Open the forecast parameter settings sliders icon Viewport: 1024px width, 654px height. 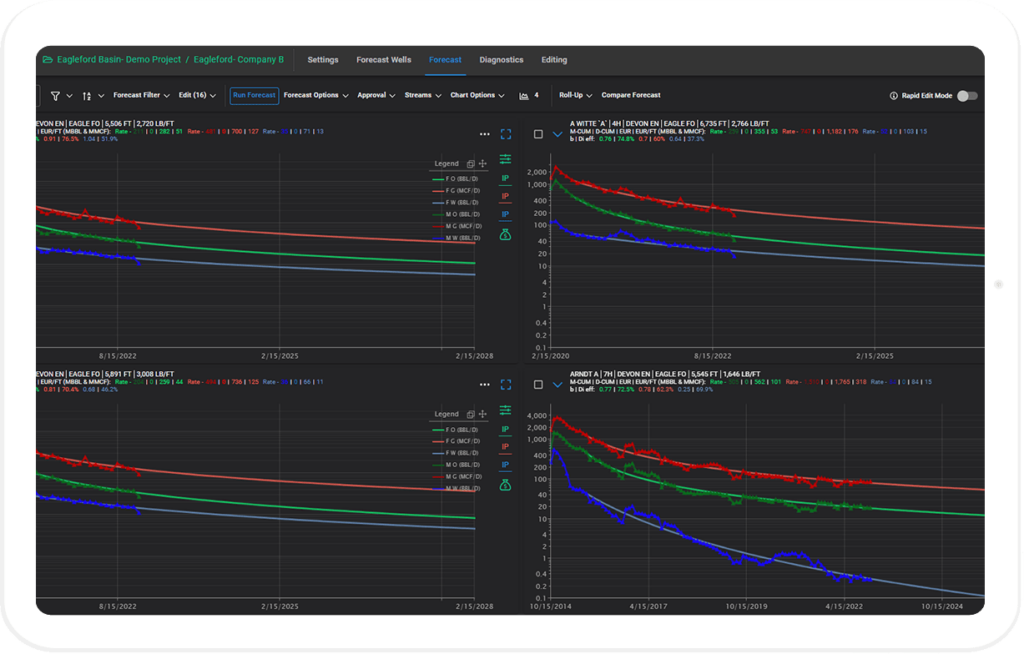click(x=505, y=159)
